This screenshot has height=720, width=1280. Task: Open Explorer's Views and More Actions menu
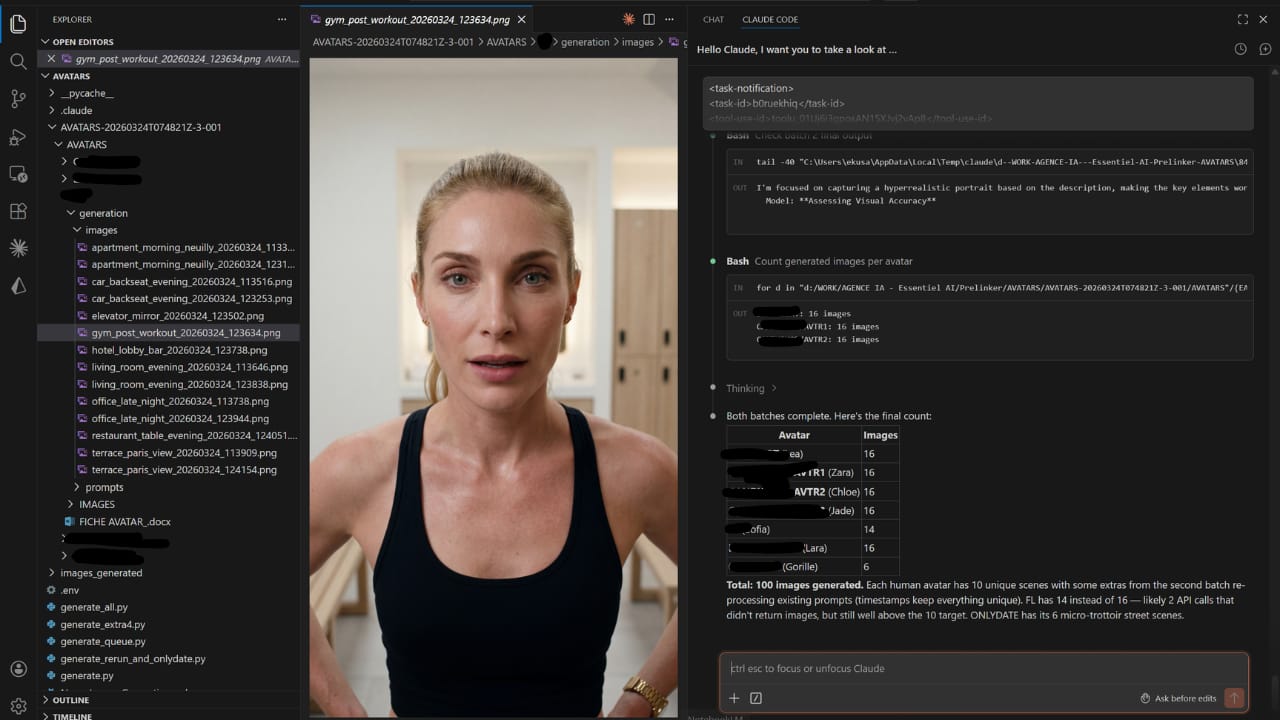pyautogui.click(x=284, y=19)
